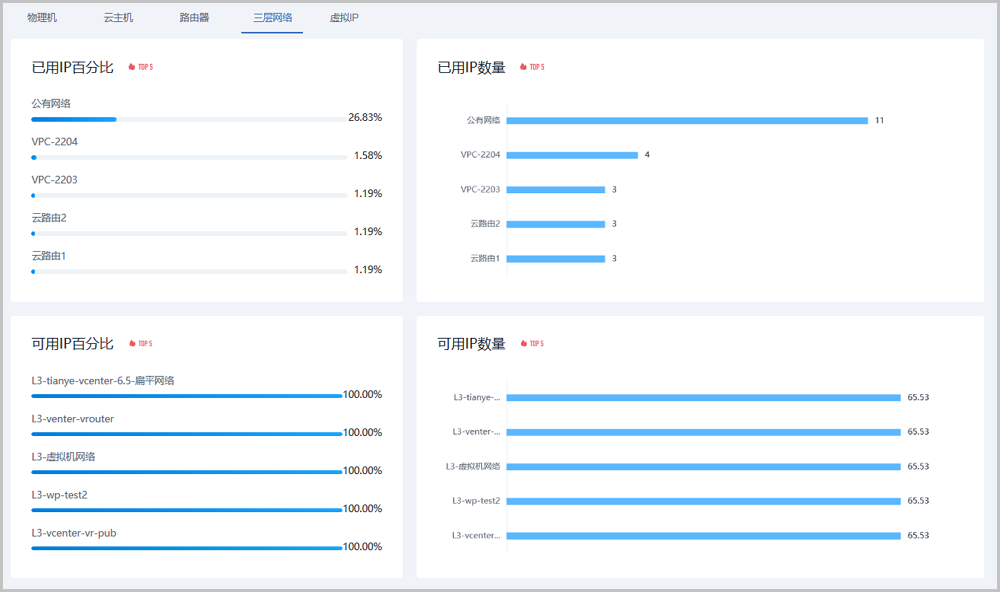This screenshot has width=1000, height=592.
Task: Select the L3-vcenter-vr-pub network name
Action: pos(74,533)
